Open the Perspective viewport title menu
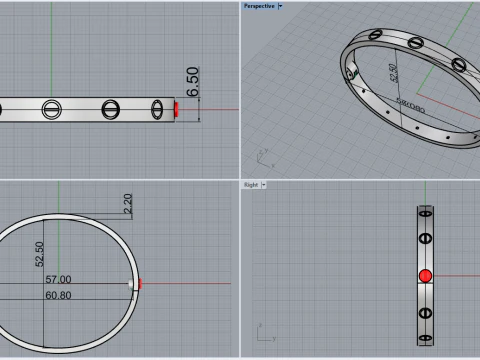 click(259, 6)
